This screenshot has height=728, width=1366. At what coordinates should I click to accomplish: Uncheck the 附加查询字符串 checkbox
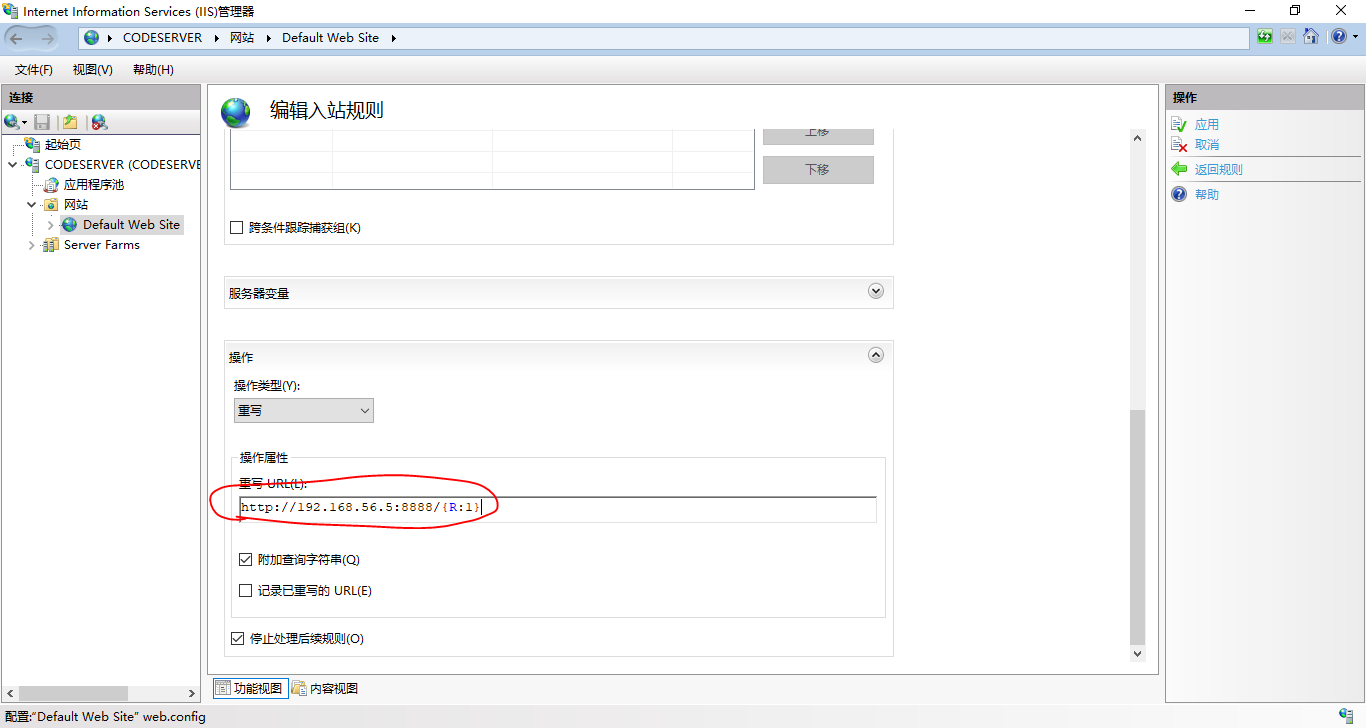pyautogui.click(x=246, y=560)
